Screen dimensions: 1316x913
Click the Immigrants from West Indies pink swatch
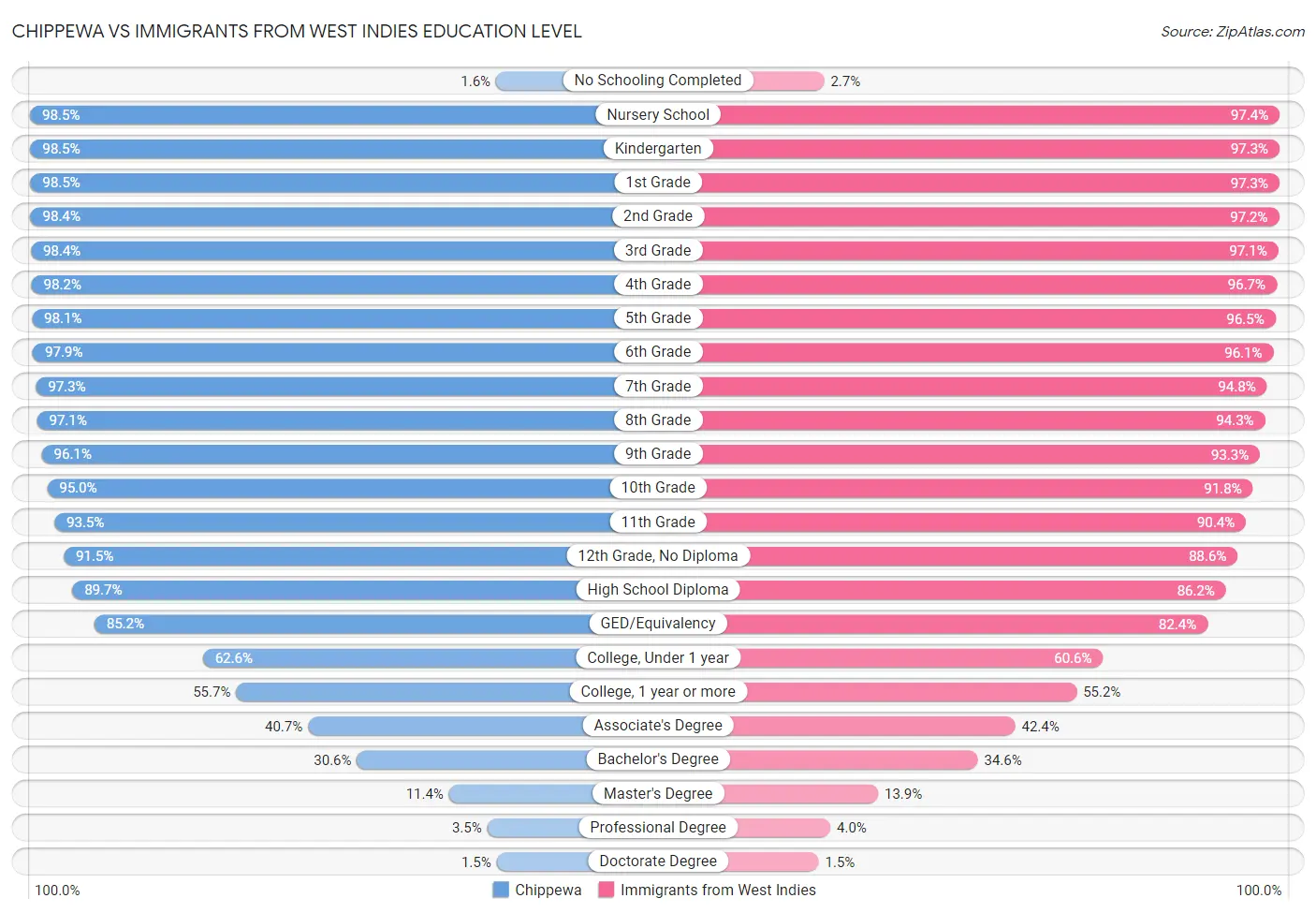[x=607, y=890]
